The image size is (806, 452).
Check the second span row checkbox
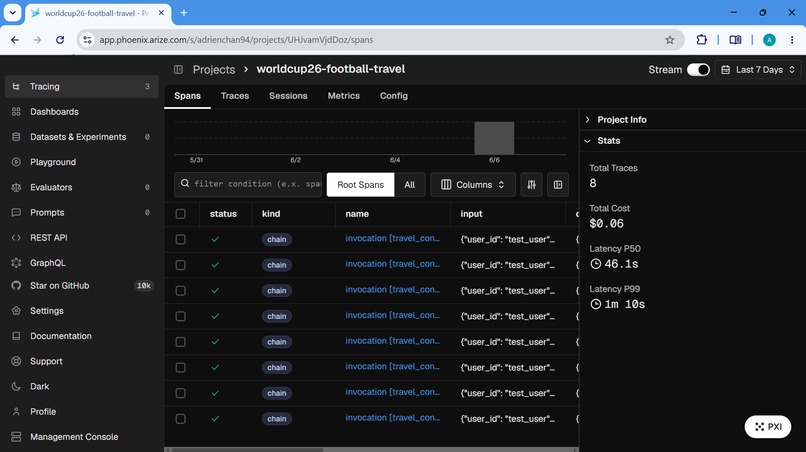point(180,265)
